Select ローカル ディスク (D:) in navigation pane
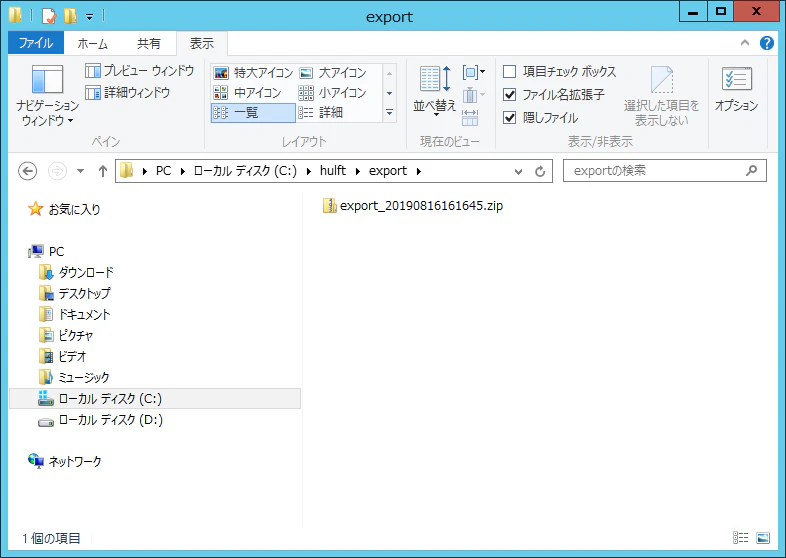 pyautogui.click(x=101, y=420)
